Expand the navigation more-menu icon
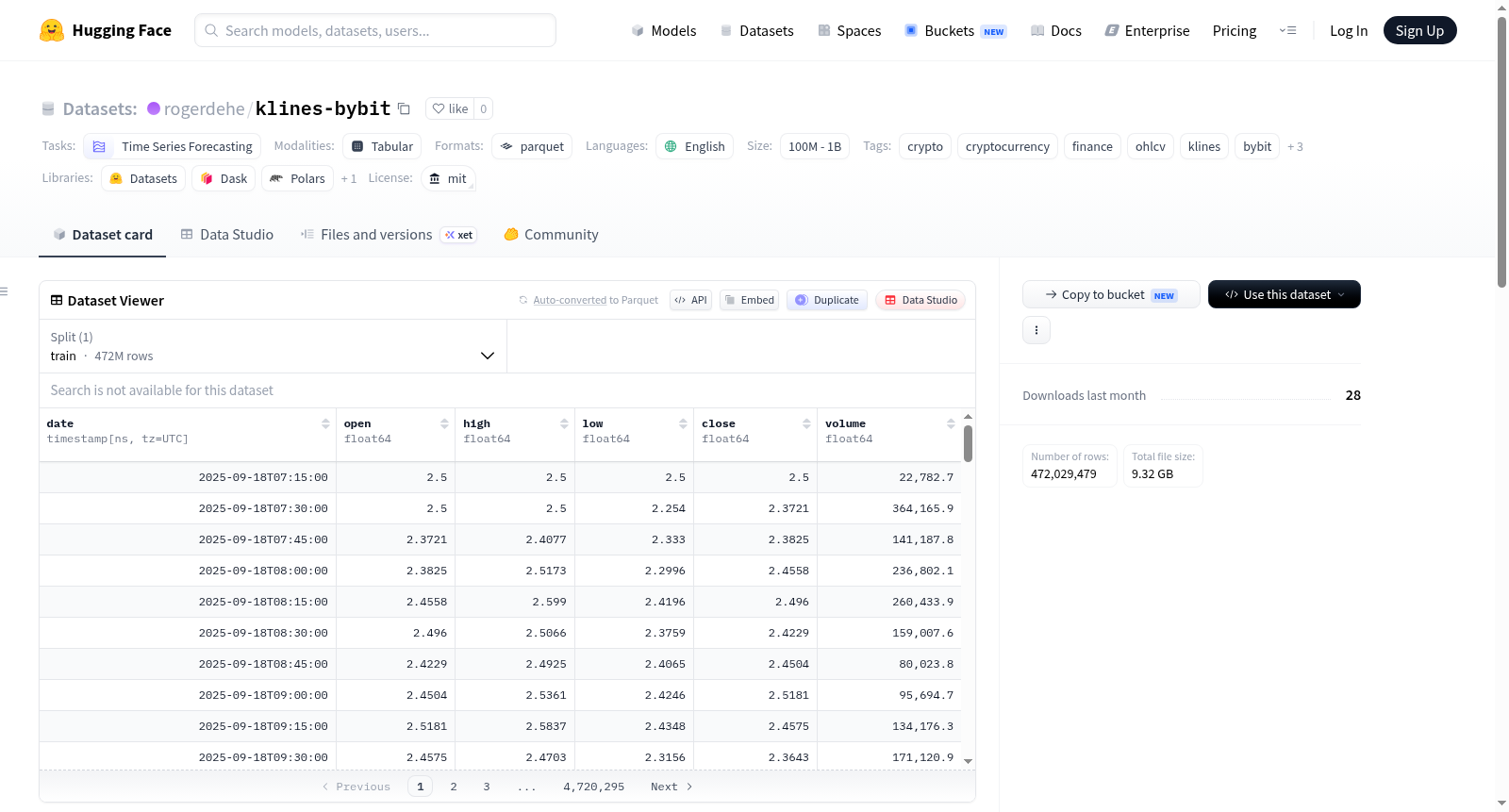Viewport: 1509px width, 812px height. point(1287,30)
